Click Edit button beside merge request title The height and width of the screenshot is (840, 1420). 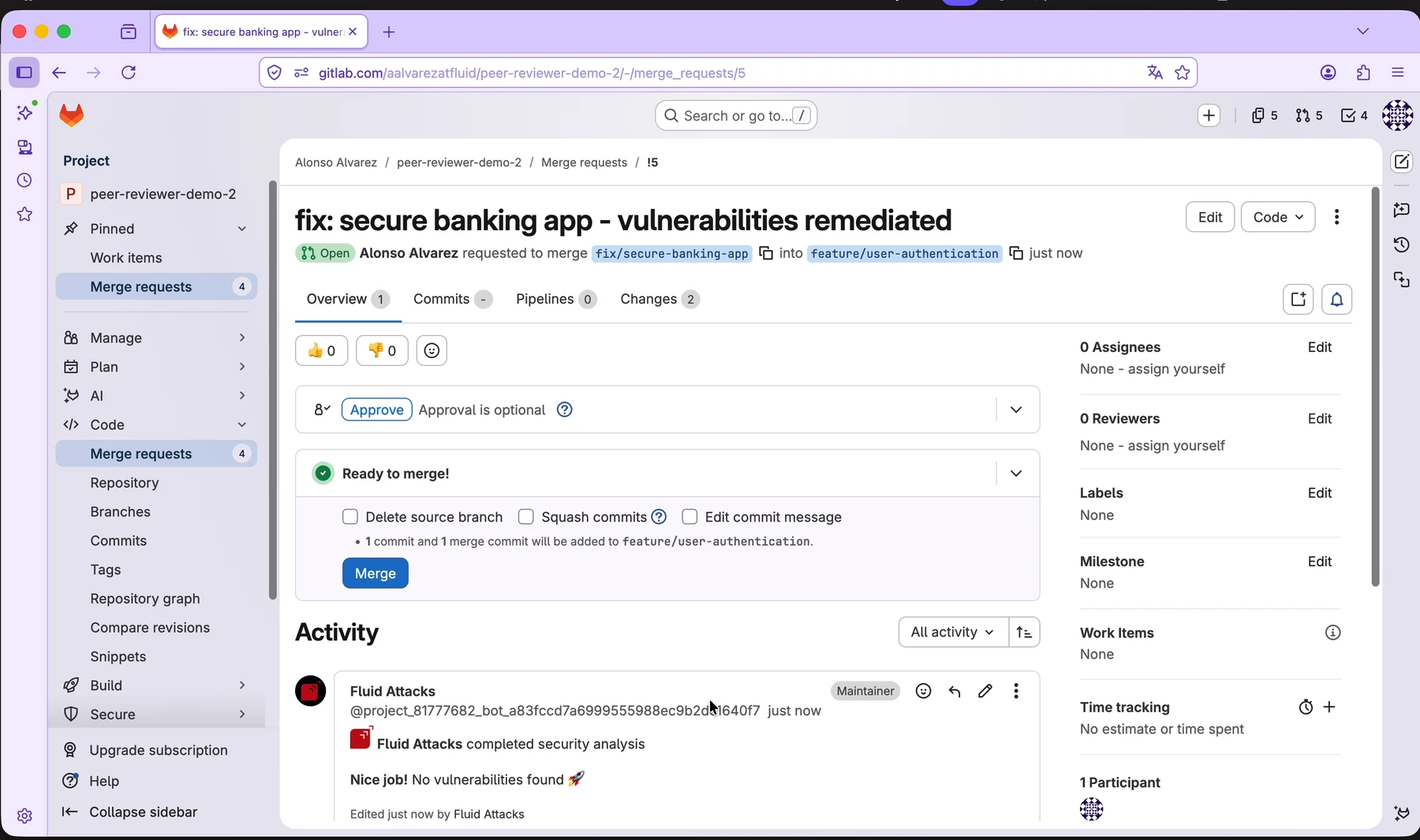1210,217
